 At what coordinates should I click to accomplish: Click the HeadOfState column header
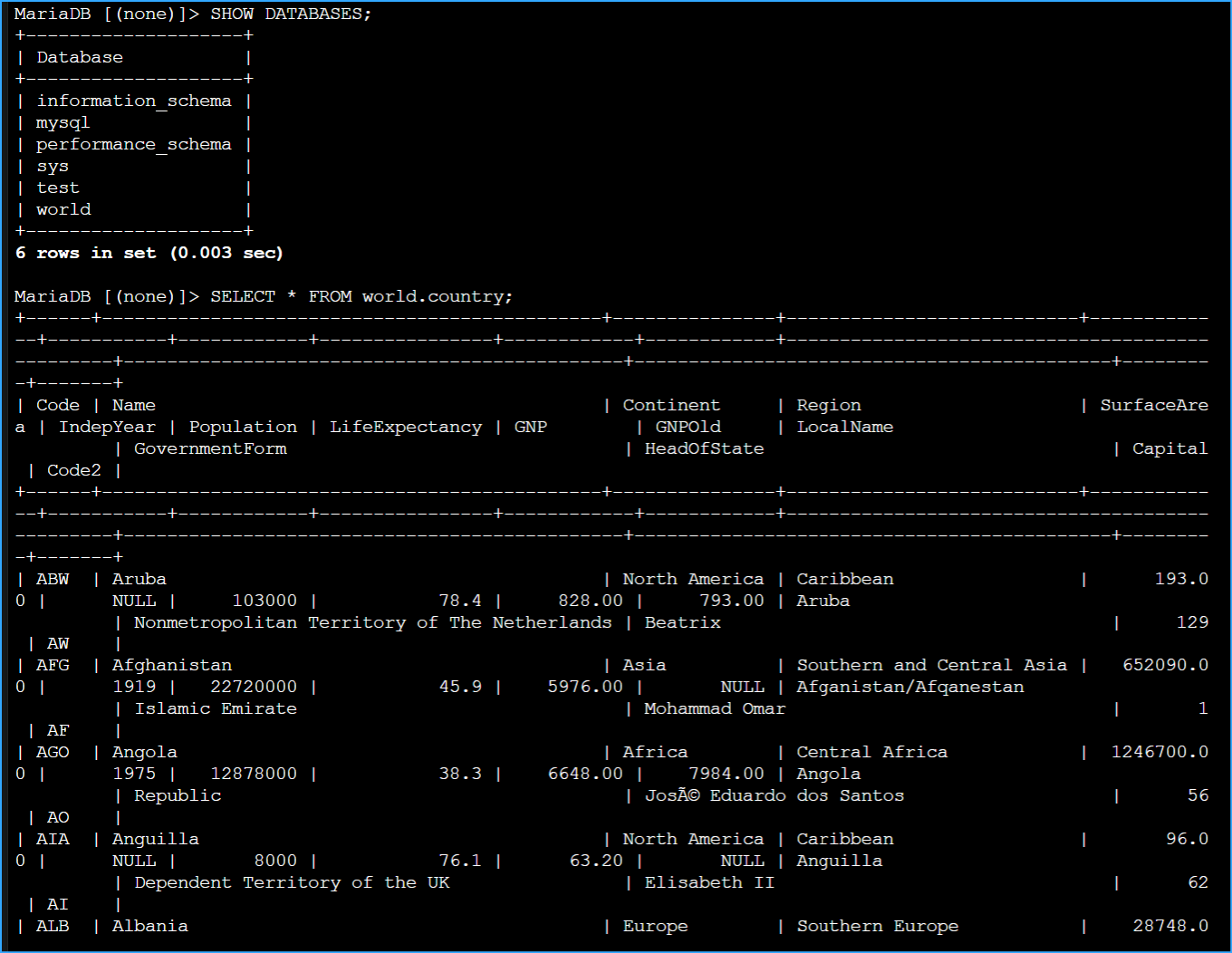(704, 449)
